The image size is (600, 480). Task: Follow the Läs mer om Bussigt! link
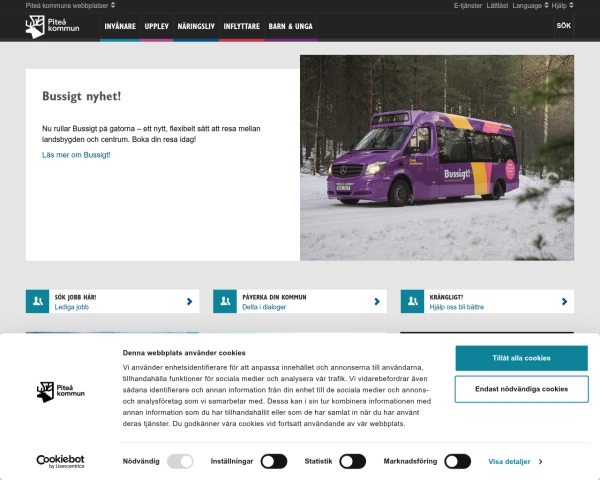[76, 155]
